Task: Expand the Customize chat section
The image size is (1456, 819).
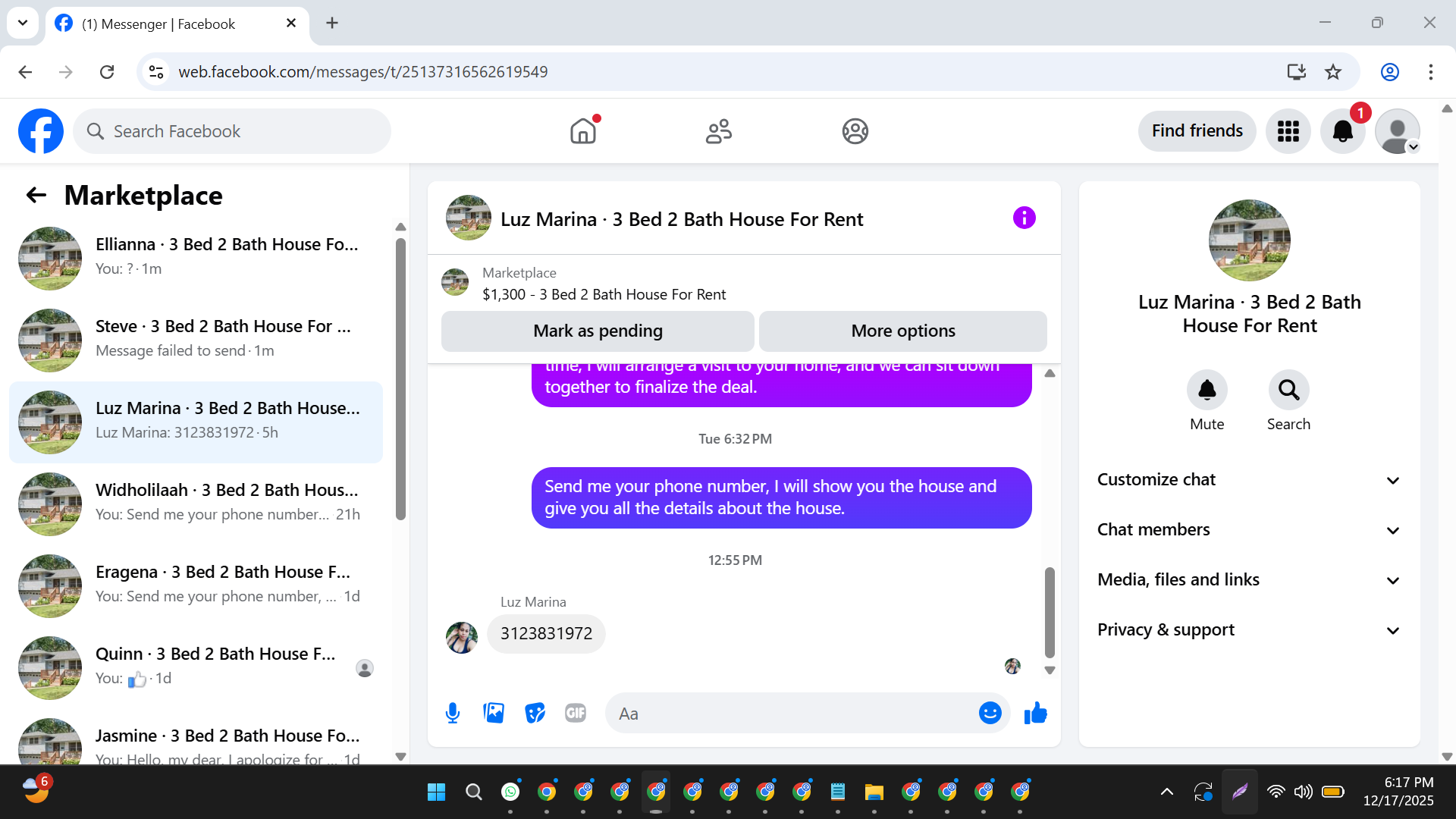Action: click(1249, 480)
